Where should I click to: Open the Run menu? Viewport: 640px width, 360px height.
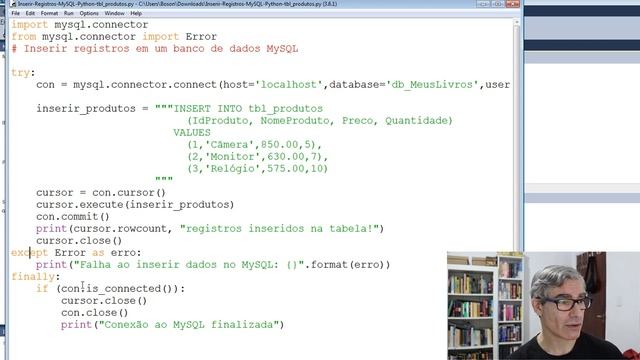tap(69, 13)
